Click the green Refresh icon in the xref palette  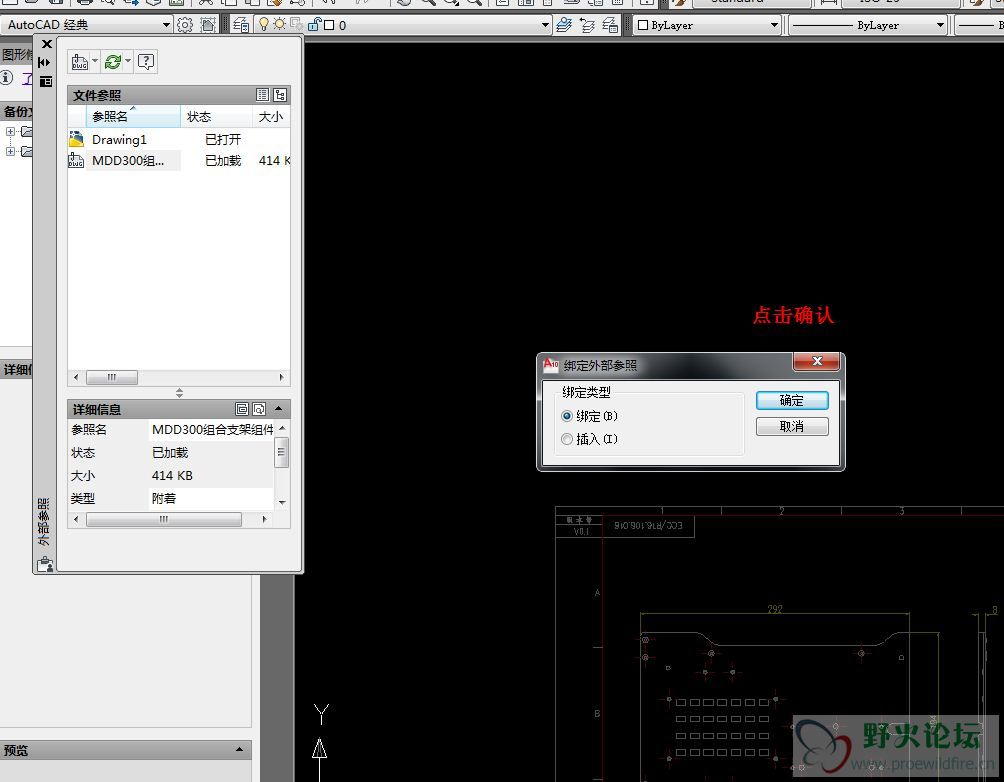[x=113, y=61]
